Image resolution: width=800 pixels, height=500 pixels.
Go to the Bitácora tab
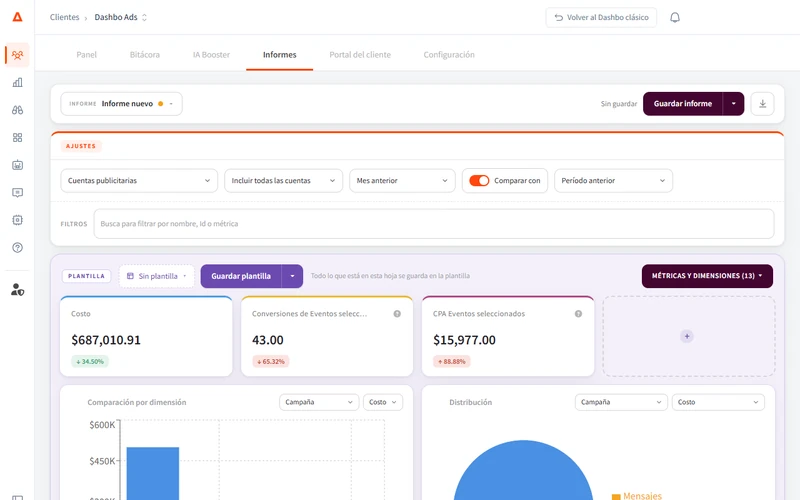(144, 55)
